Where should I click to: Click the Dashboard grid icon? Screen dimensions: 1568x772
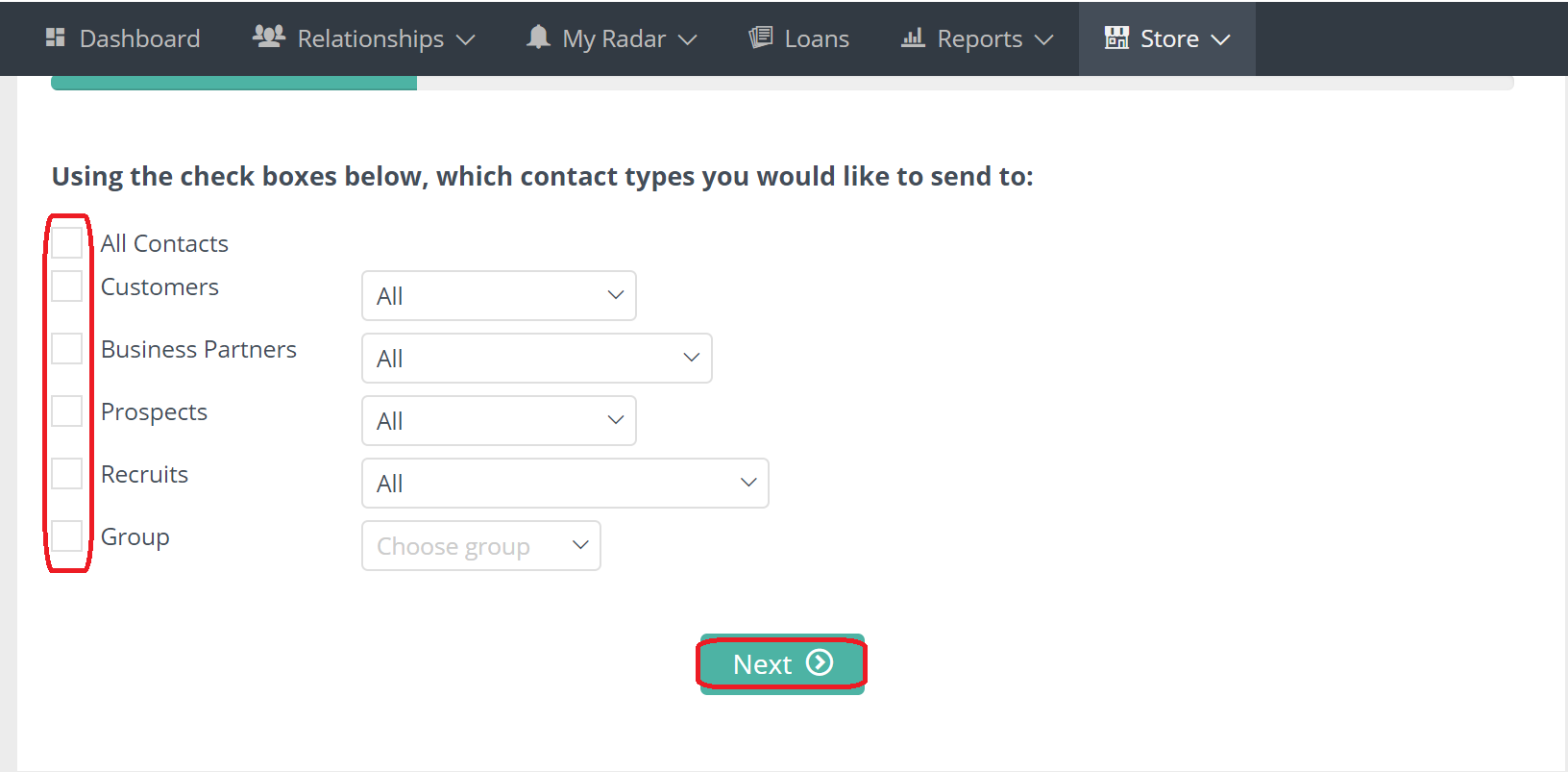click(x=56, y=37)
